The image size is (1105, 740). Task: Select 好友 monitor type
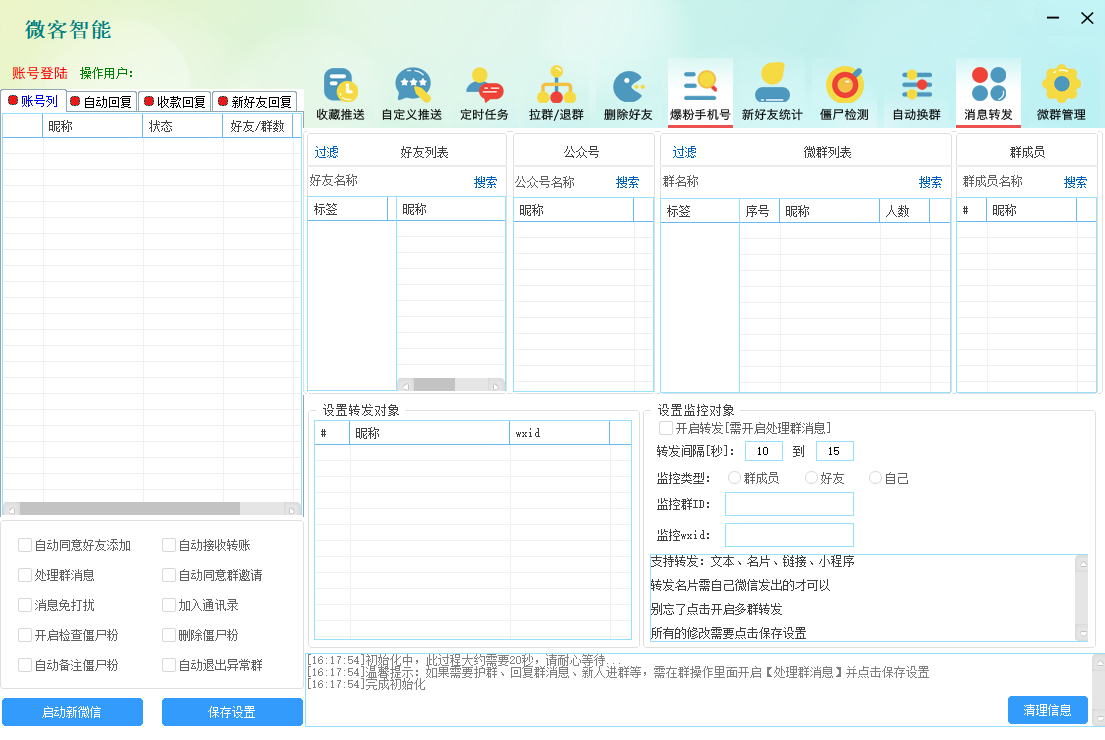click(812, 478)
